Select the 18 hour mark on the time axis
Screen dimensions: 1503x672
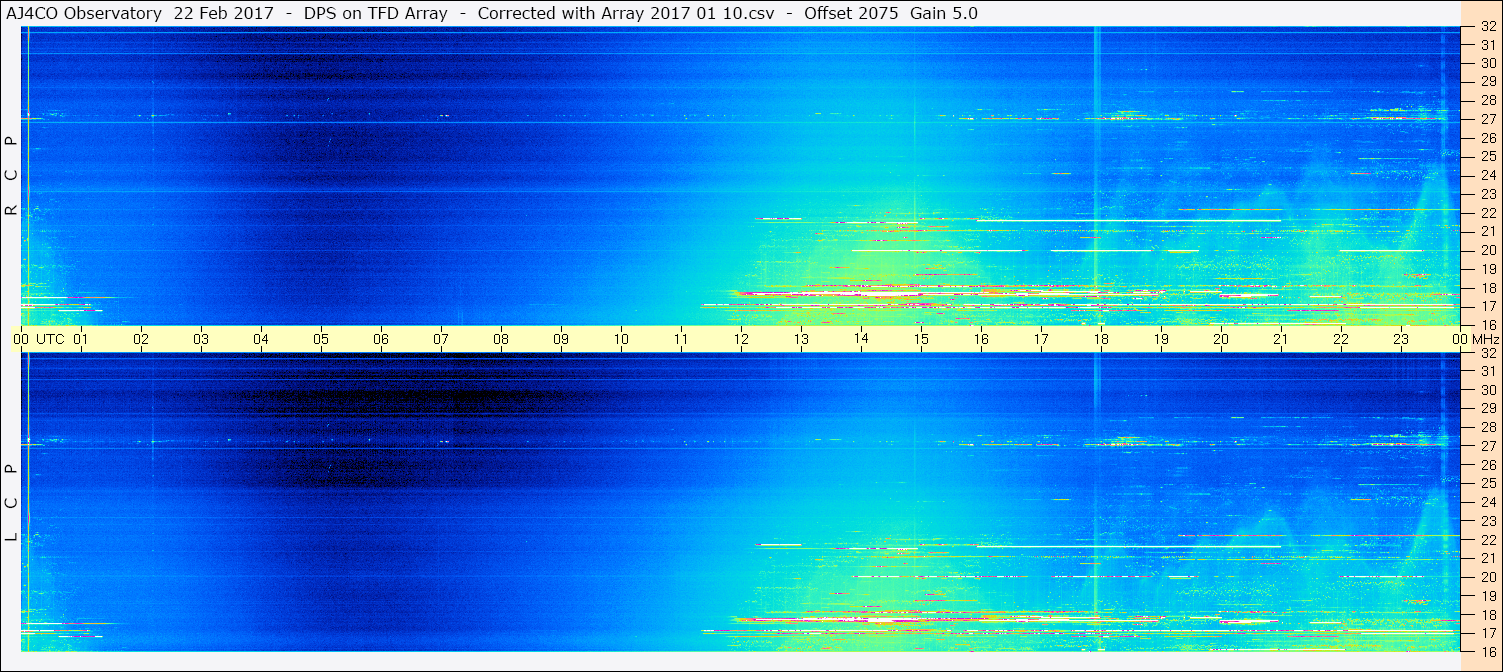[x=1101, y=339]
